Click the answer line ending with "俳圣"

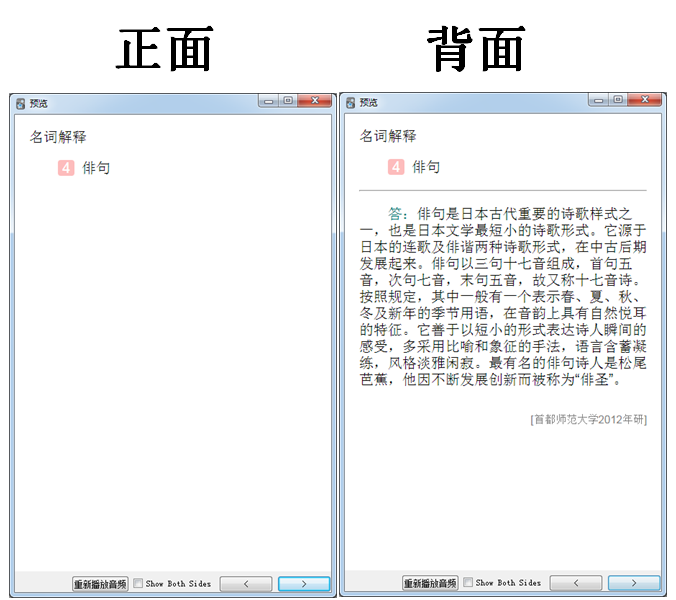point(490,380)
